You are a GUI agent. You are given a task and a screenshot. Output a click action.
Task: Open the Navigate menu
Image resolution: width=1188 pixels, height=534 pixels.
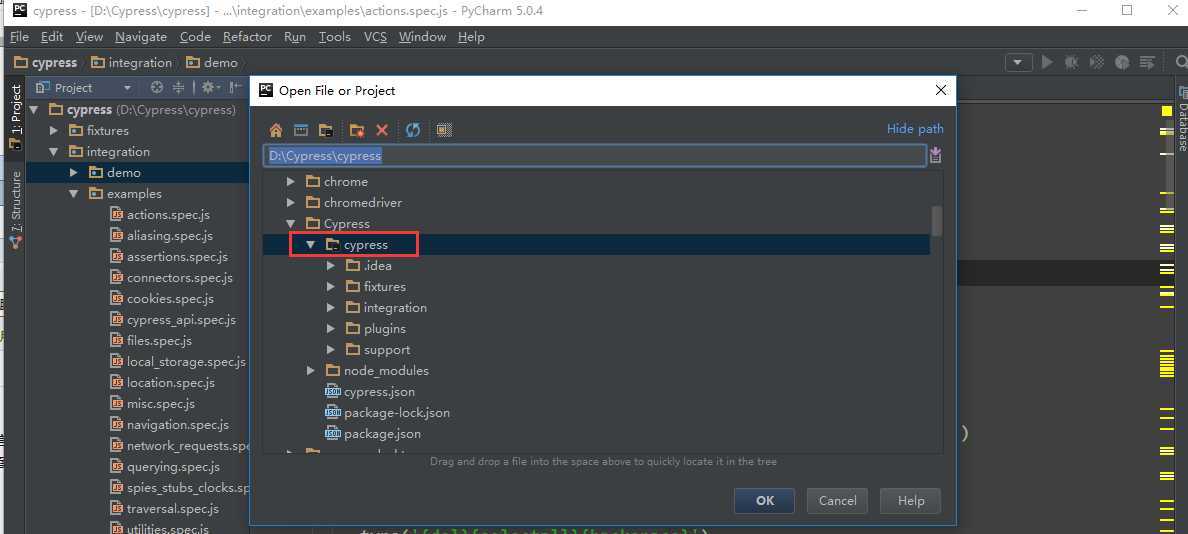pyautogui.click(x=141, y=36)
